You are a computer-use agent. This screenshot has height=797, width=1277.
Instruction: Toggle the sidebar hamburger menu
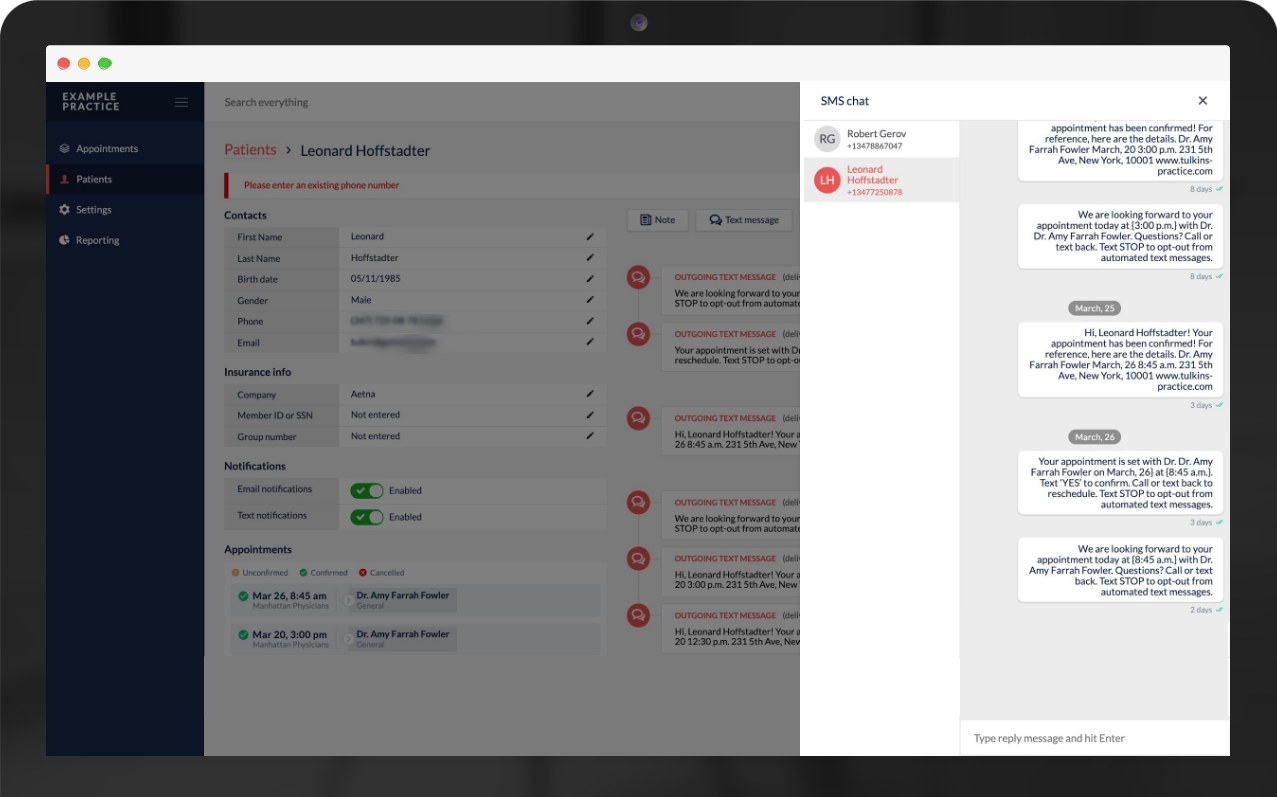(x=181, y=102)
